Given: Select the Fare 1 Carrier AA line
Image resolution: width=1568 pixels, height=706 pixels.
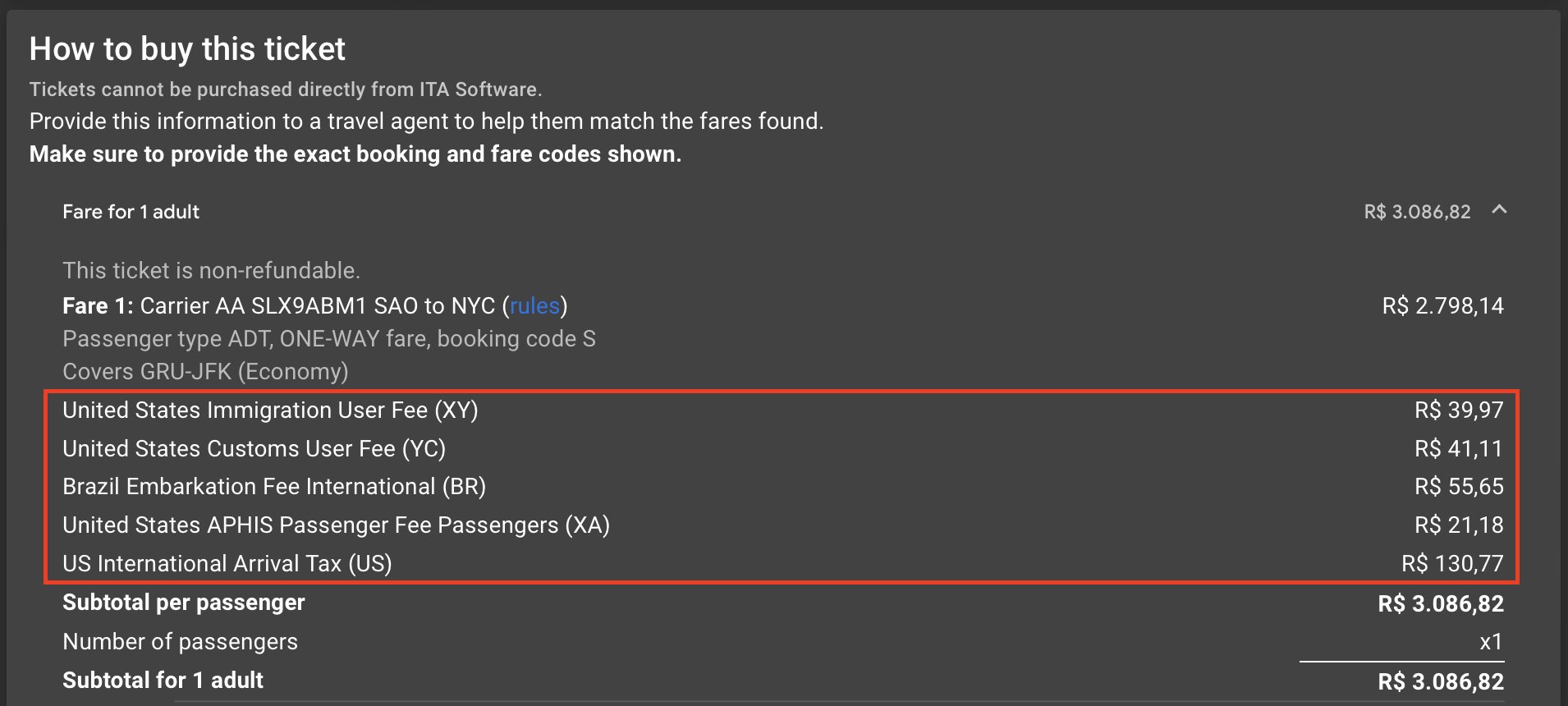Looking at the screenshot, I should click(315, 306).
